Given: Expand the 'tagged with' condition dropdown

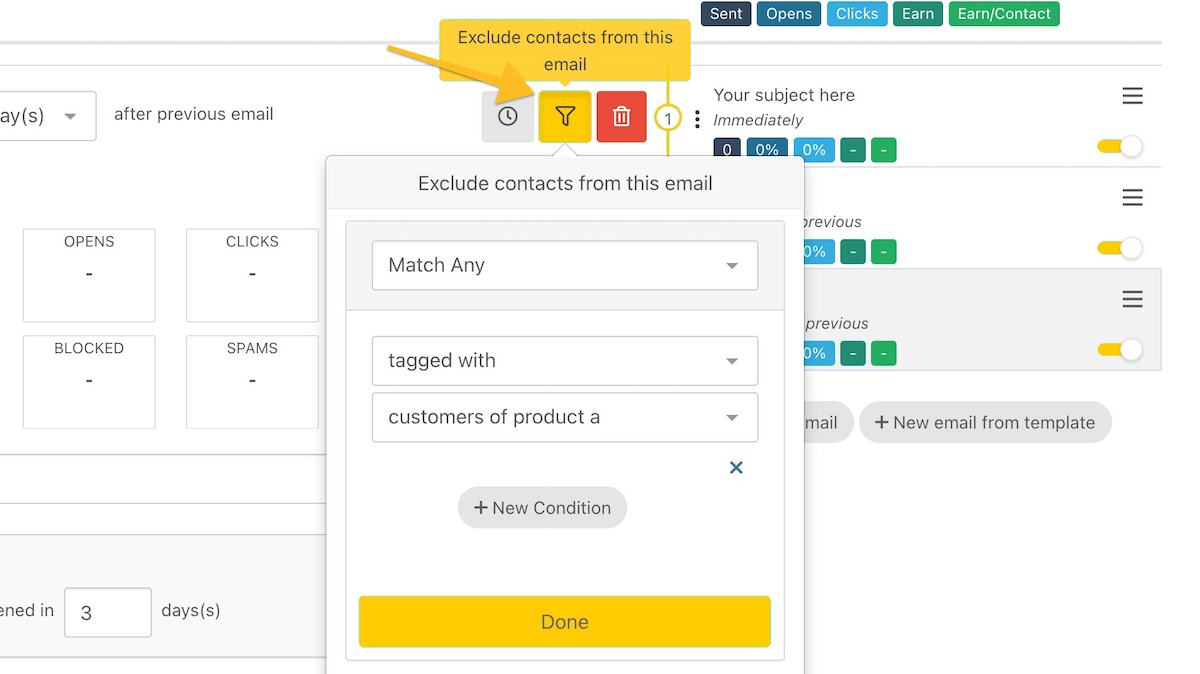Looking at the screenshot, I should (564, 361).
